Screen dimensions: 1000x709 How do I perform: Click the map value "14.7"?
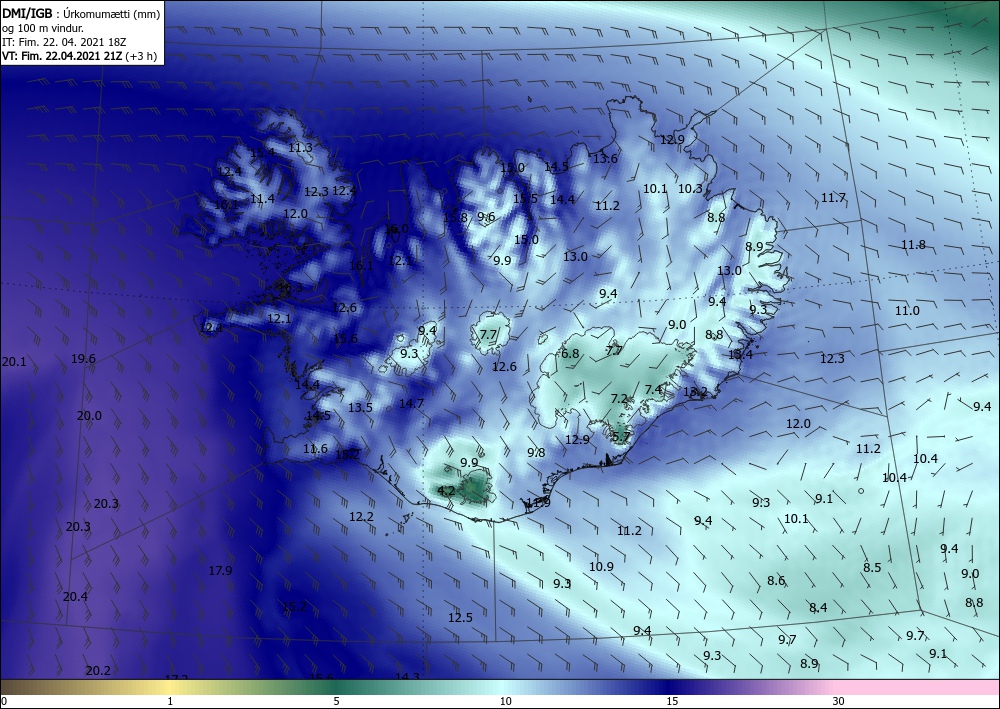point(411,403)
